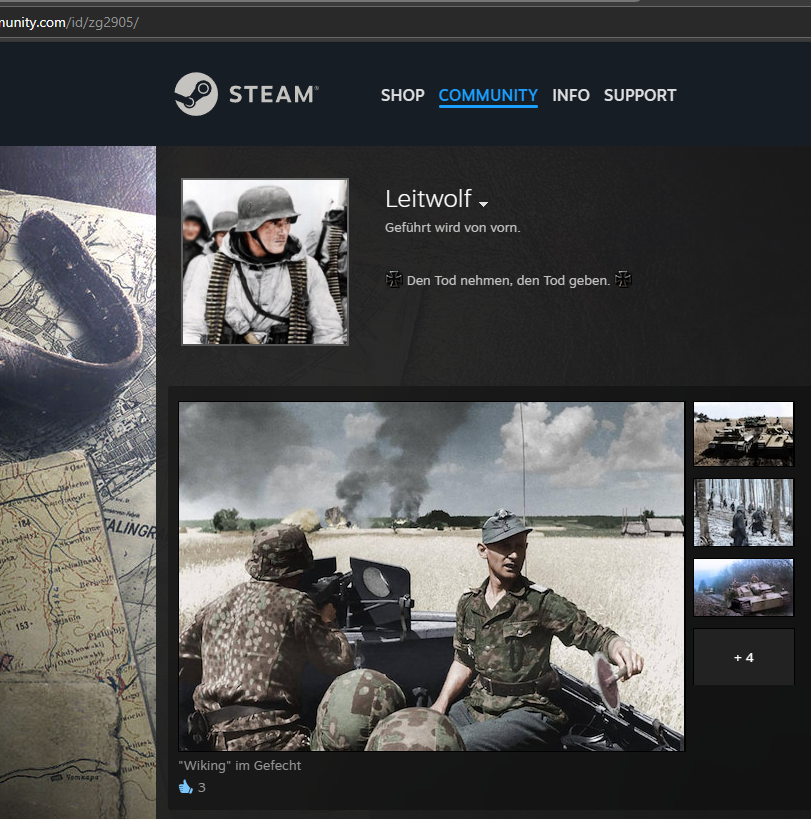Select the third thumbnail with single tank
This screenshot has width=811, height=819.
[x=743, y=588]
